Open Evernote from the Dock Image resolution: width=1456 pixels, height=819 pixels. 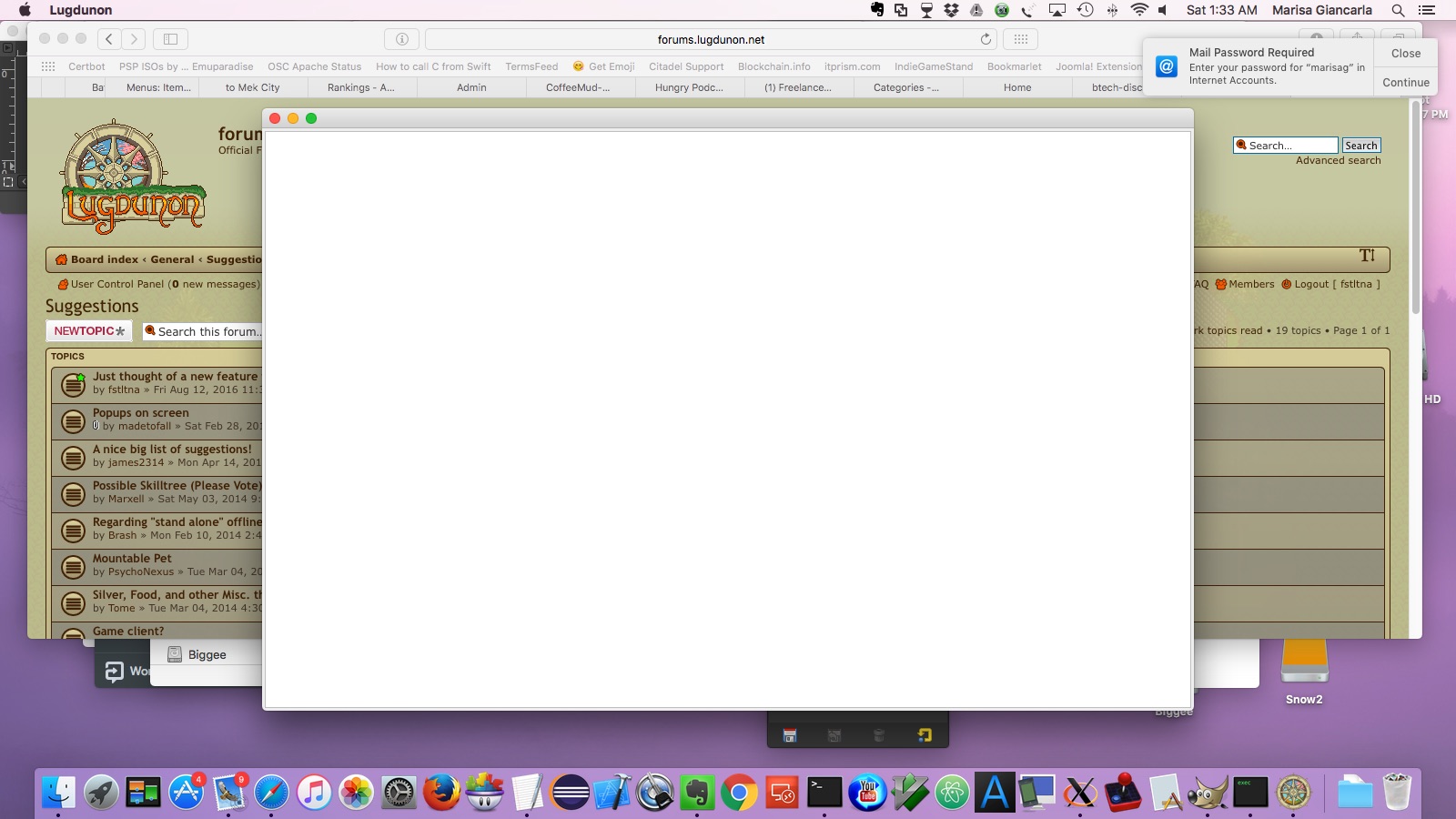click(x=697, y=793)
